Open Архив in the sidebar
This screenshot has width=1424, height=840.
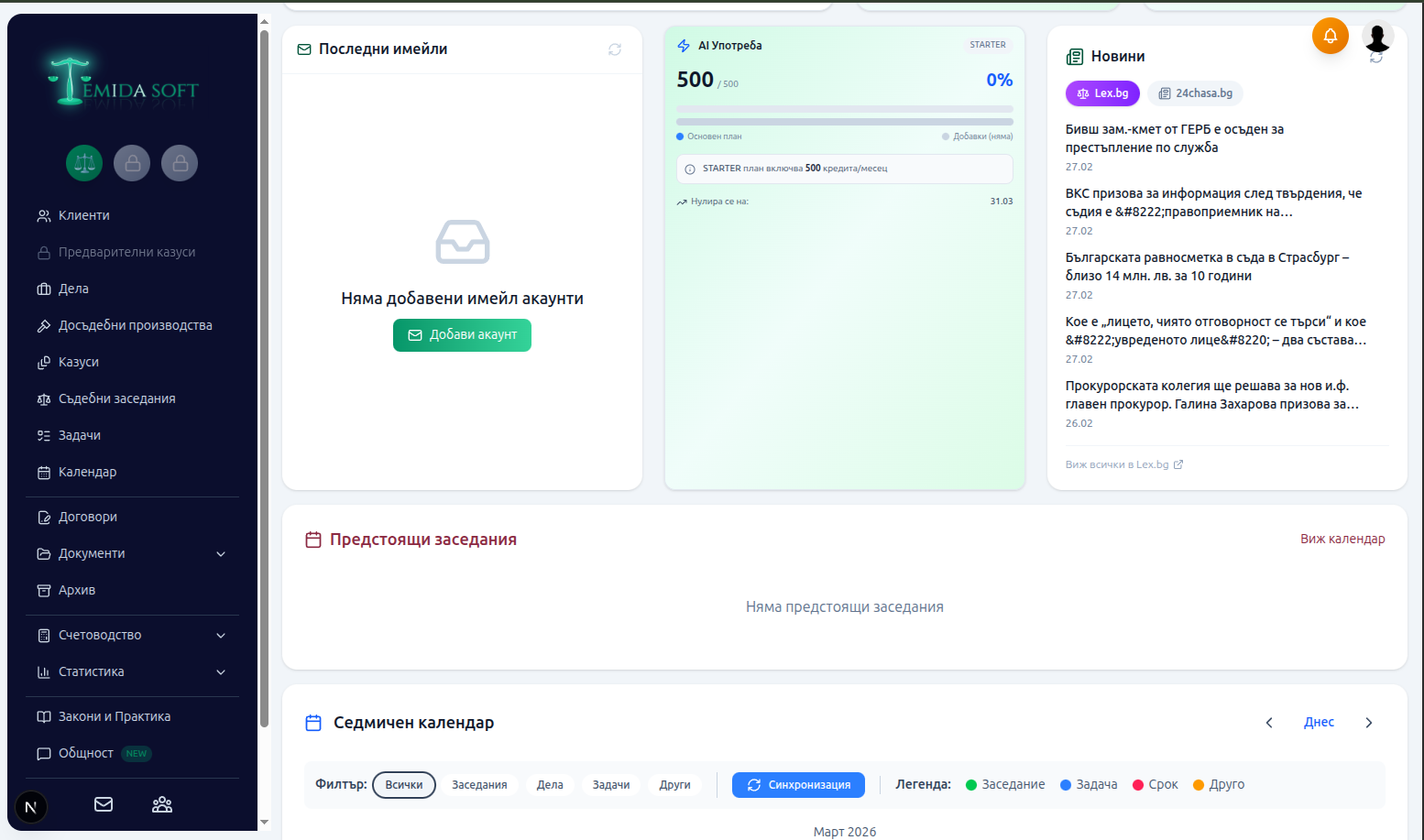(133, 590)
